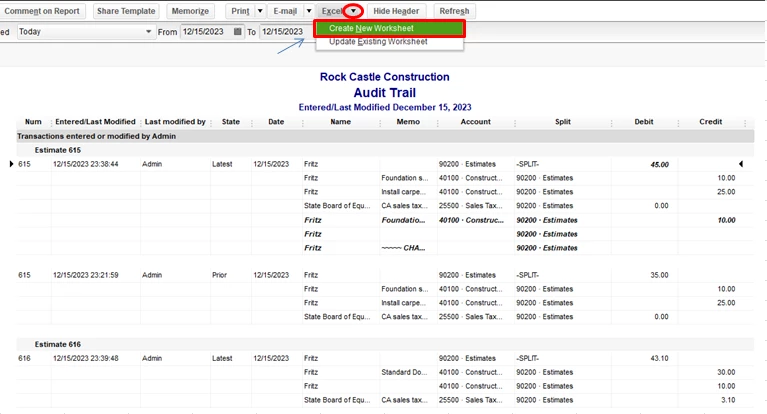Refresh the report
Viewport: 767px width, 414px height.
(454, 11)
